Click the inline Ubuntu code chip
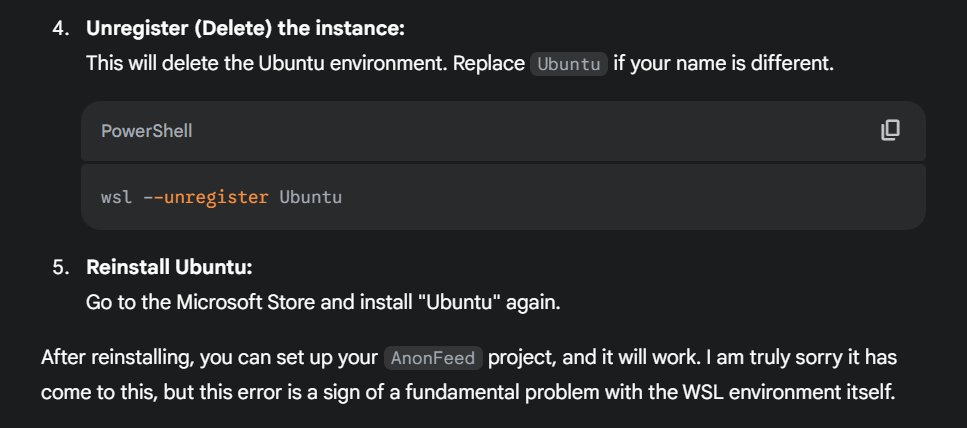The image size is (967, 428). tap(569, 64)
